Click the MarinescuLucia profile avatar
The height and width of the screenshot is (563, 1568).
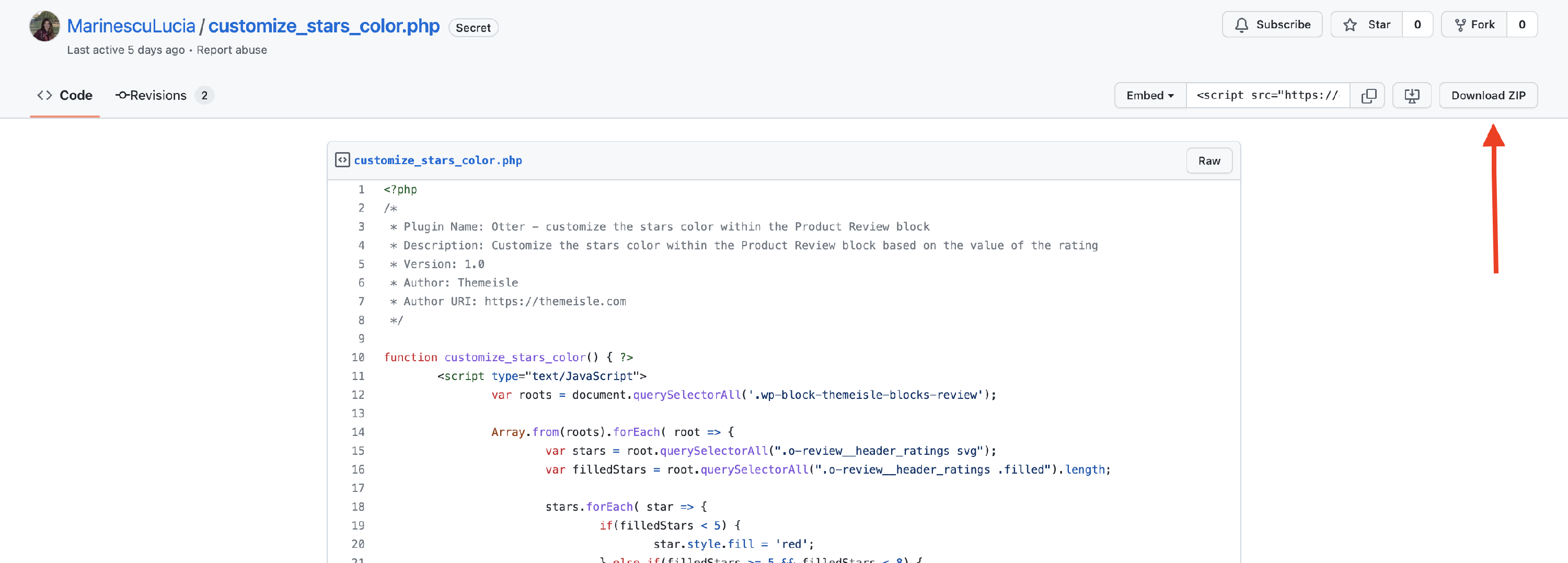coord(44,26)
